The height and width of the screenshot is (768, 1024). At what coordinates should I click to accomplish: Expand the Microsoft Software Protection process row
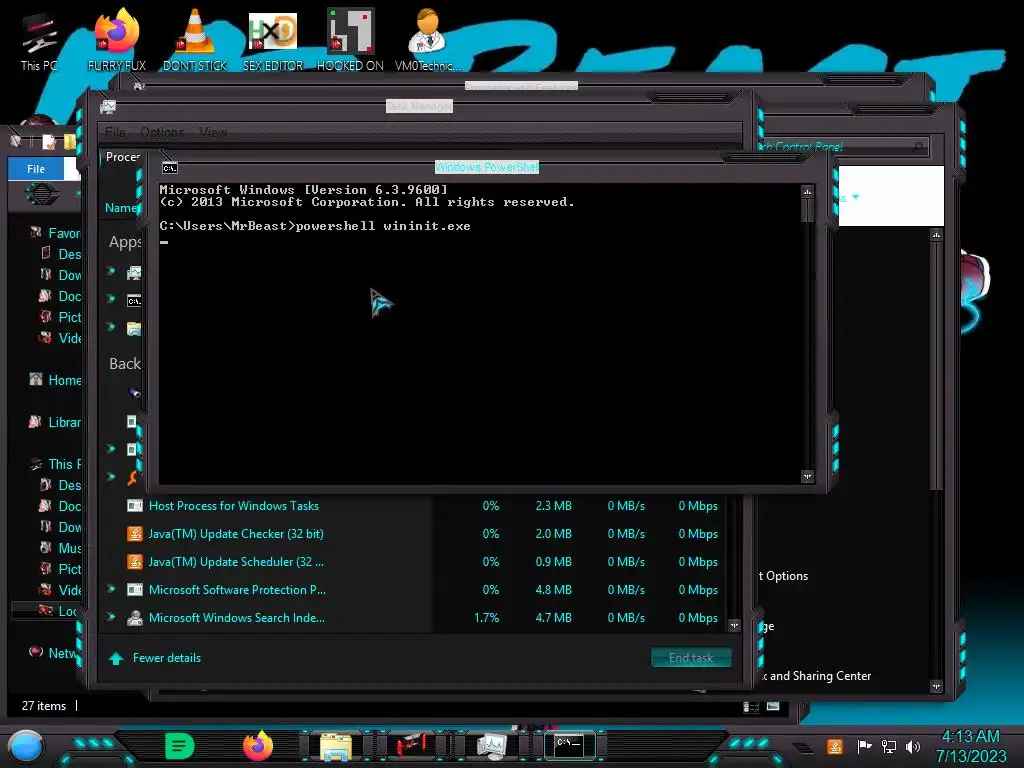click(111, 589)
